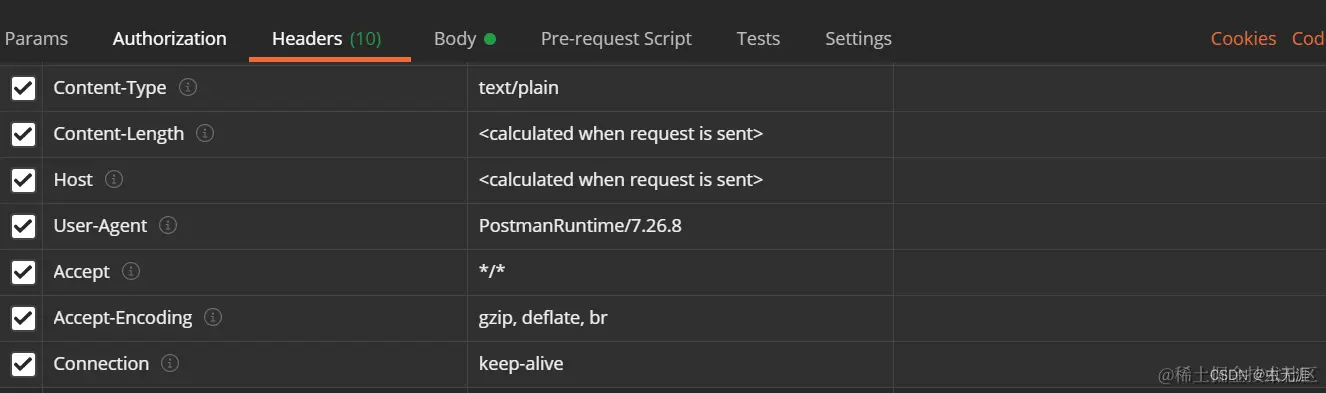Select the text/plain value field
The height and width of the screenshot is (393, 1326).
680,88
